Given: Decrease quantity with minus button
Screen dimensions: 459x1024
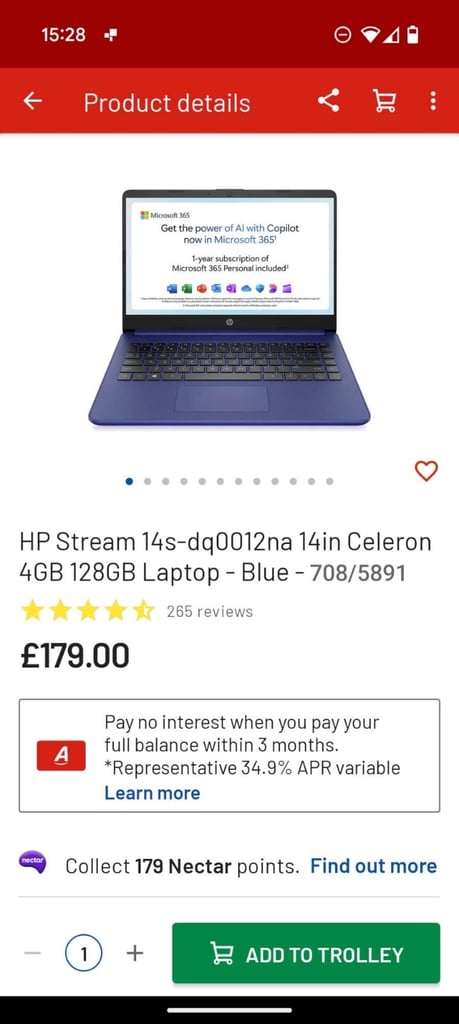Looking at the screenshot, I should (x=32, y=953).
